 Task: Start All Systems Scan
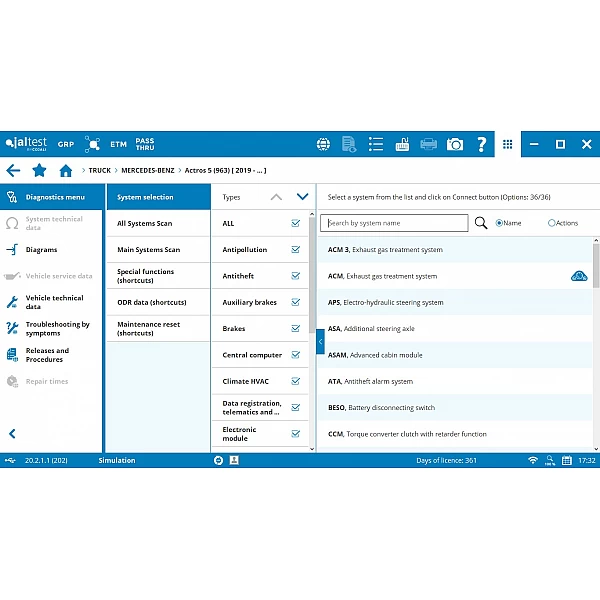click(x=158, y=223)
